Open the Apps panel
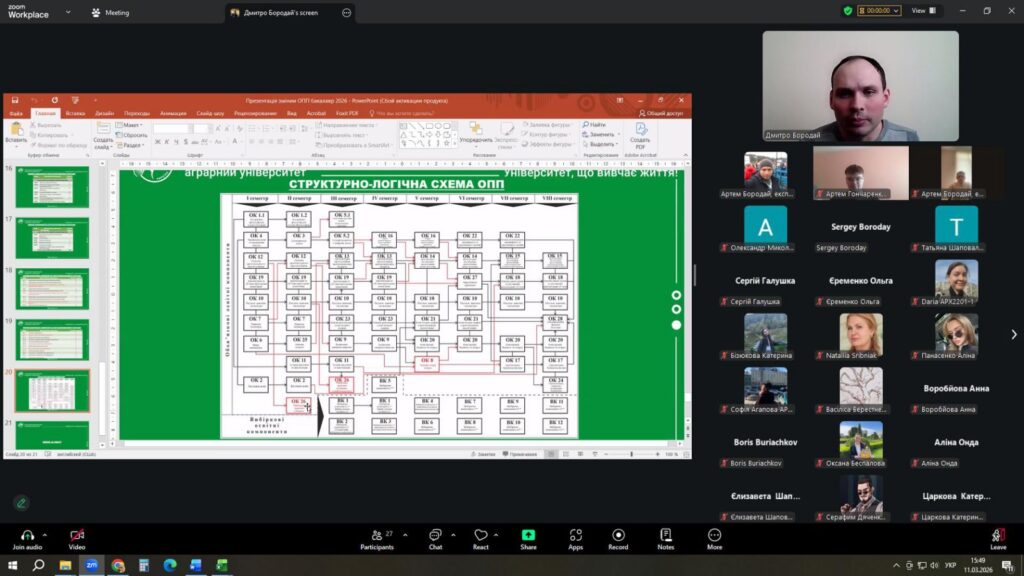The height and width of the screenshot is (576, 1024). [575, 535]
